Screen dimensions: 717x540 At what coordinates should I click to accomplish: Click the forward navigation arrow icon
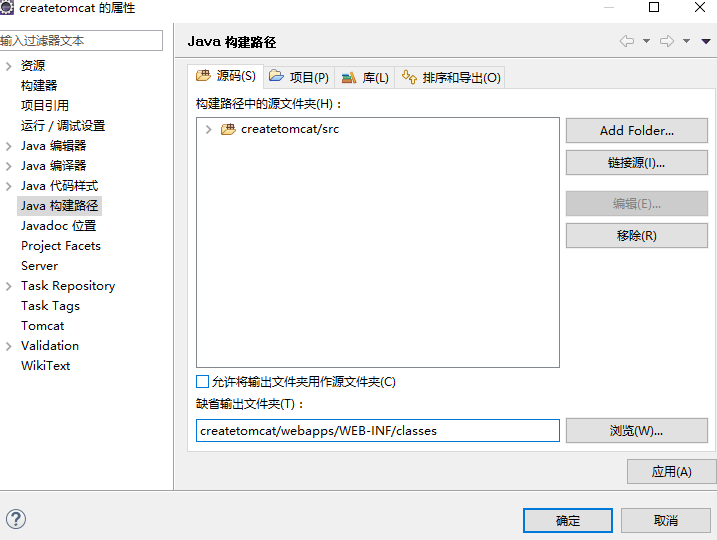tap(667, 41)
